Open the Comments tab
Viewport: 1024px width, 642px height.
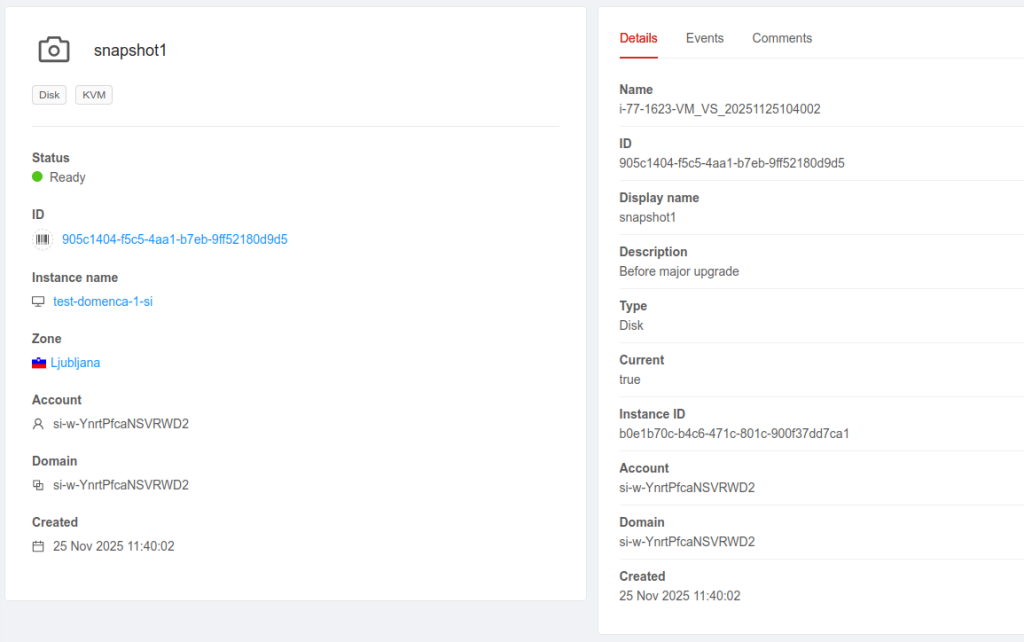pos(781,38)
